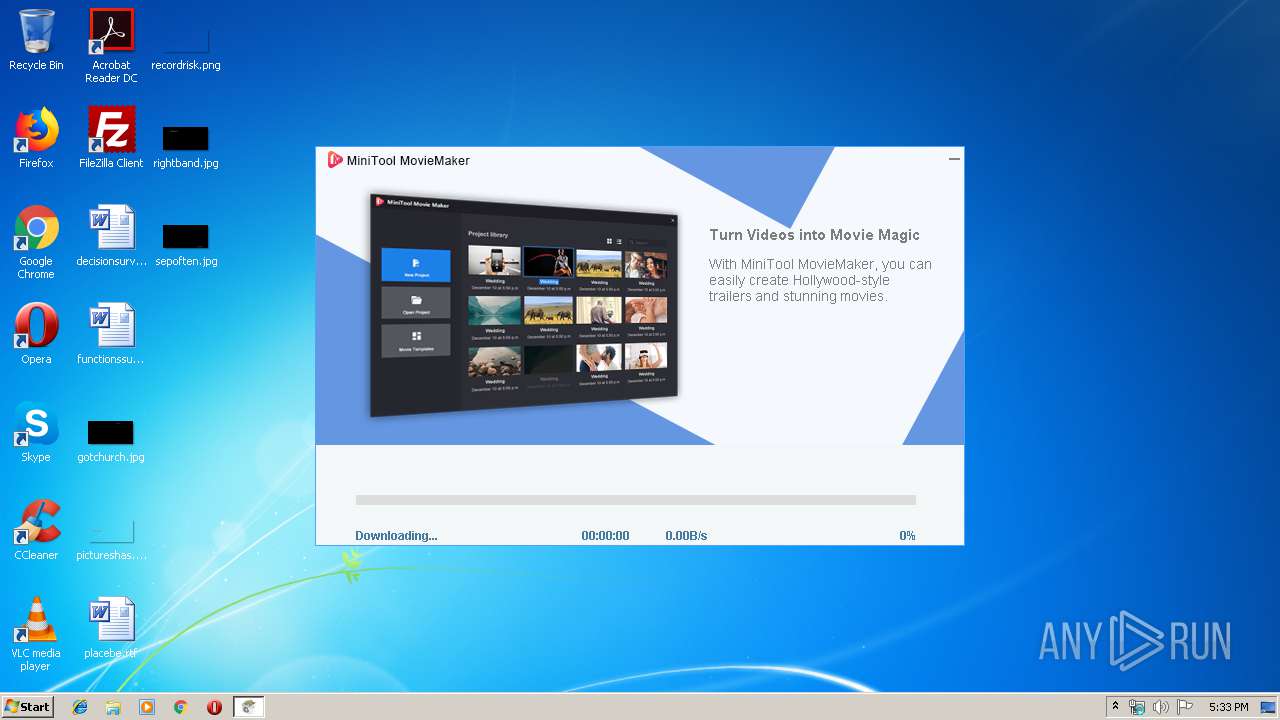Click the MovieMaker preview screenshot image
The width and height of the screenshot is (1280, 720).
click(x=524, y=306)
